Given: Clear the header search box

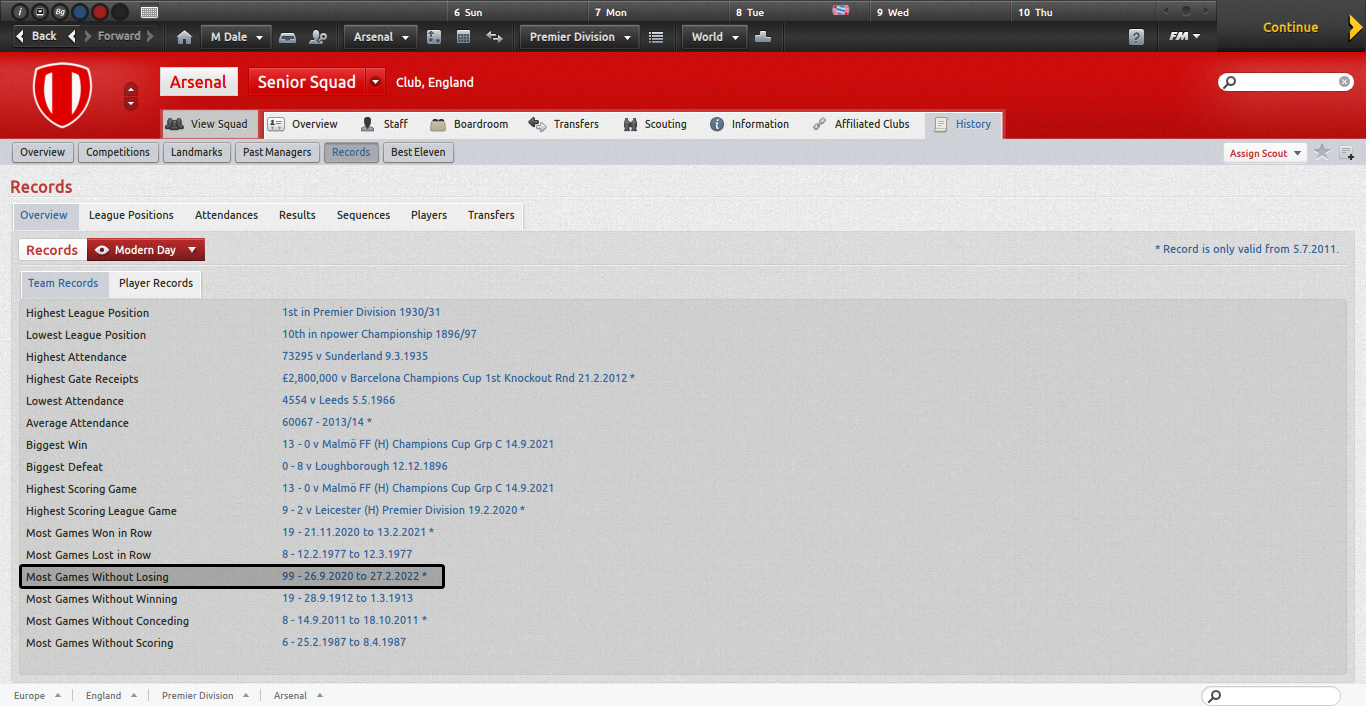Looking at the screenshot, I should tap(1345, 82).
